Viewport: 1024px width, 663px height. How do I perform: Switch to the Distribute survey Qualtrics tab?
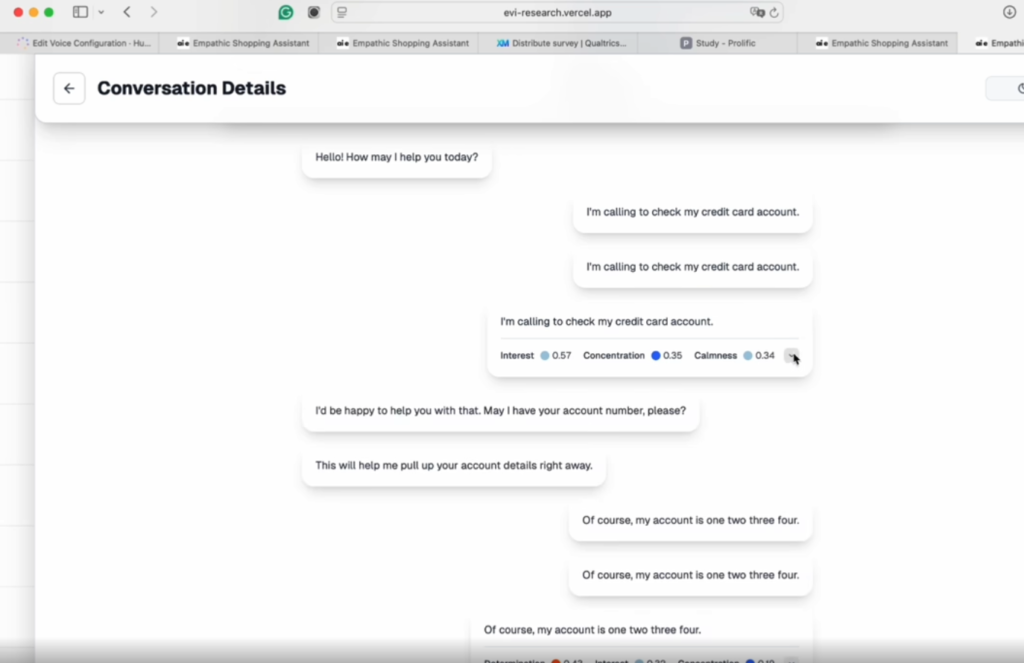(561, 43)
